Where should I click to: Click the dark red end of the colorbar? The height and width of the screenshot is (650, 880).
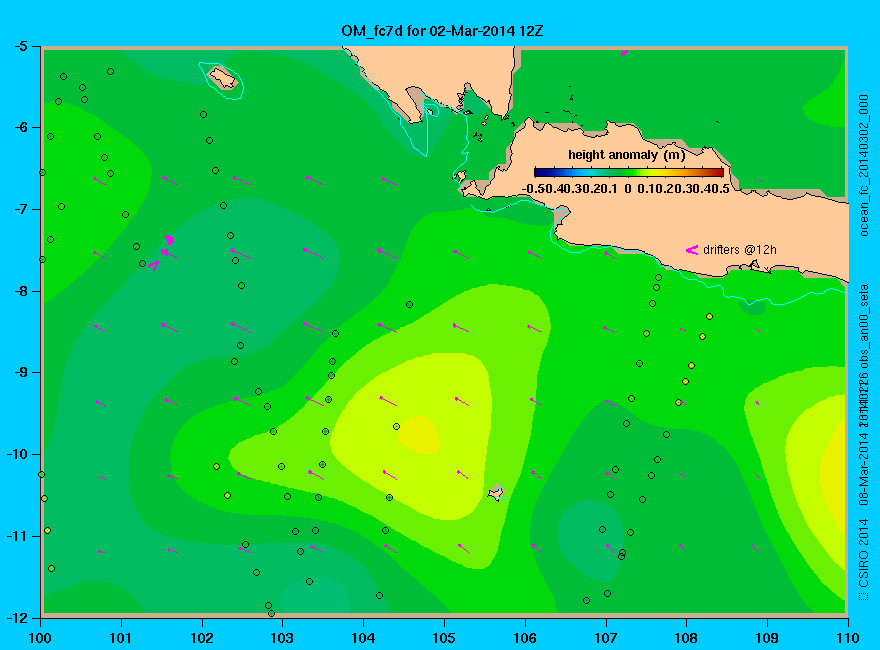pos(718,172)
